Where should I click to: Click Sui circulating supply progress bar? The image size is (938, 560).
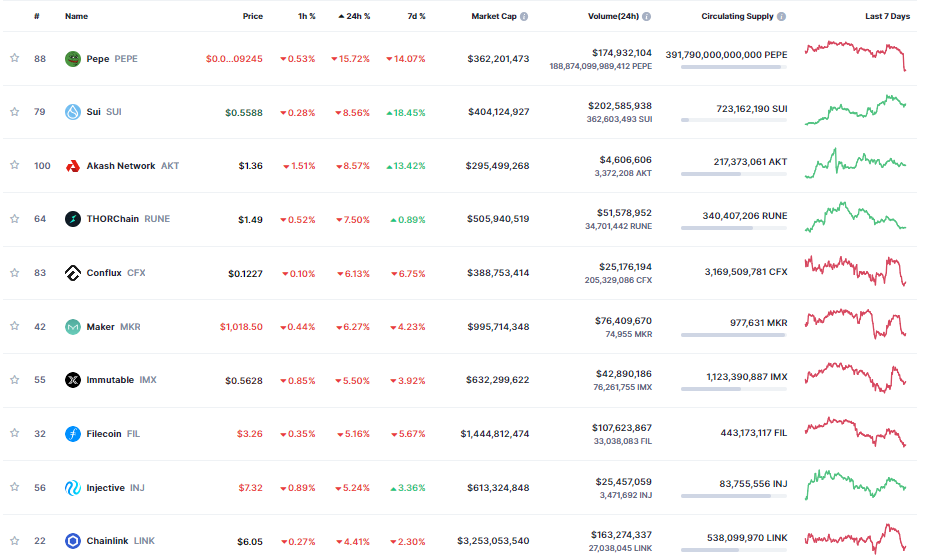point(733,120)
